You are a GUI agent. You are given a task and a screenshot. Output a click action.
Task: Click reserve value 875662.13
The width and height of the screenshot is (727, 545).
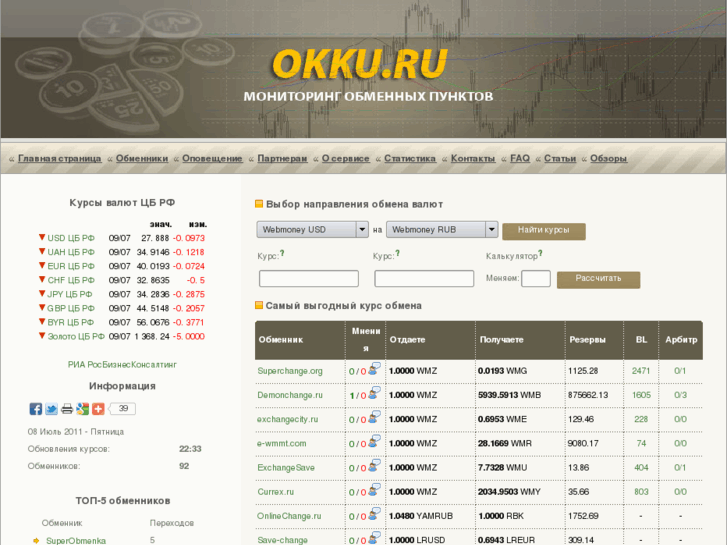[x=588, y=395]
